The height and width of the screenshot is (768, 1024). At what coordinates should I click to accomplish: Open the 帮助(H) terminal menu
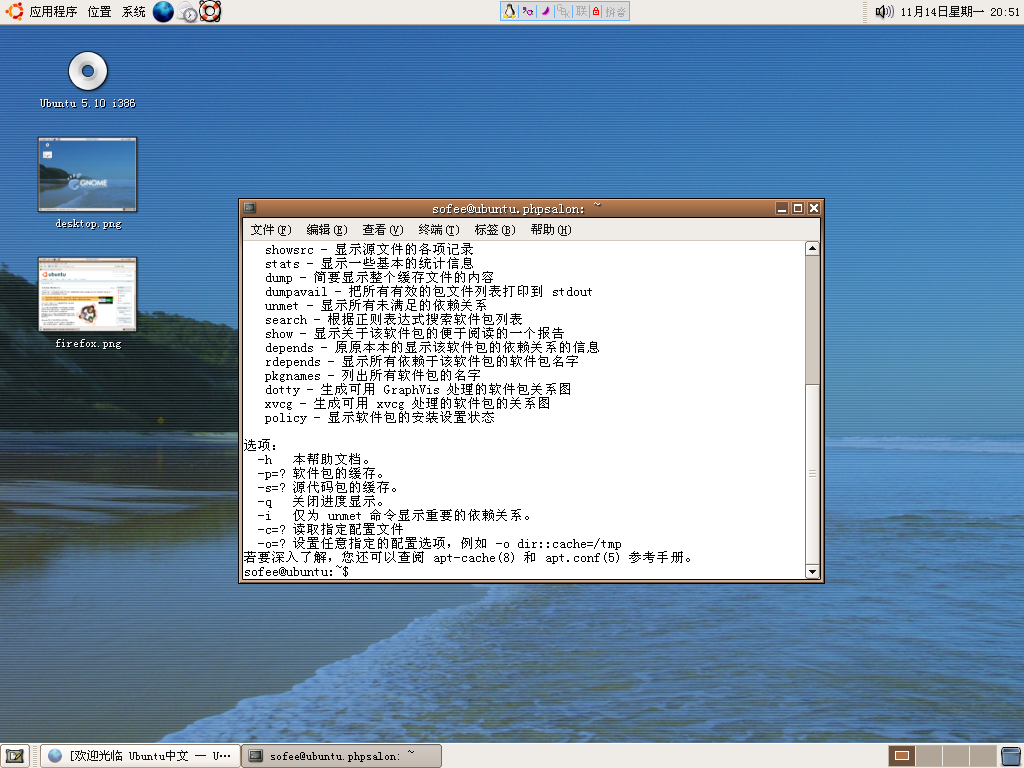[x=551, y=230]
